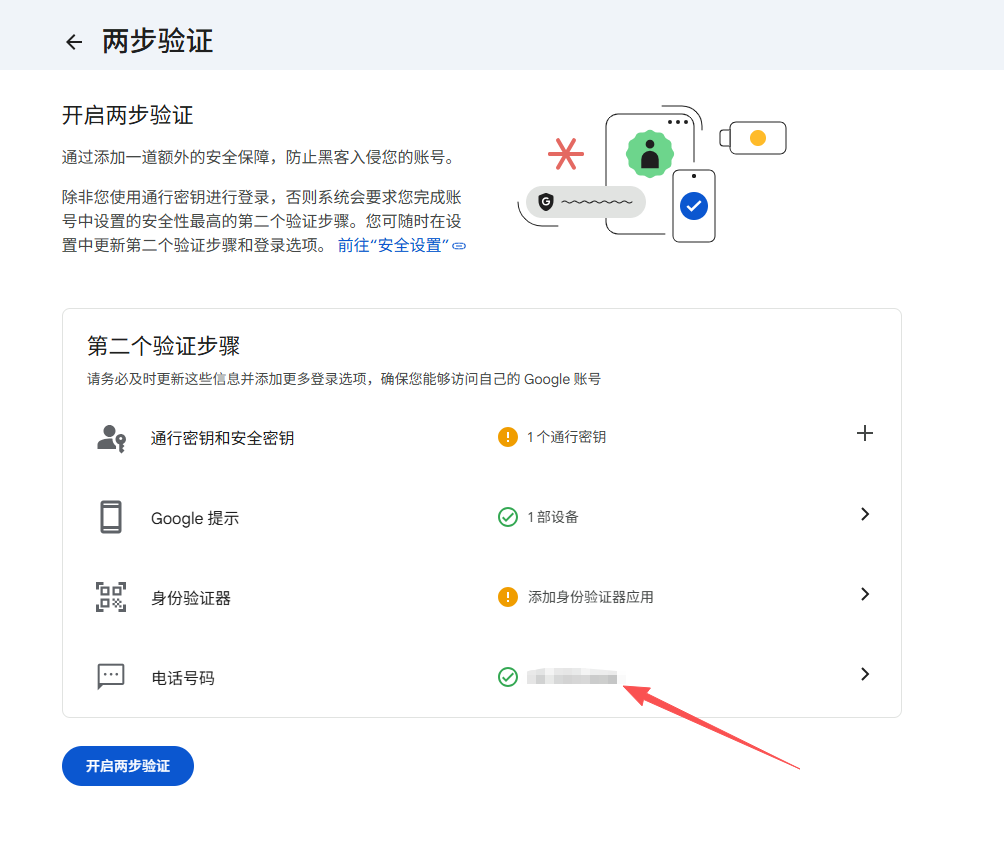The width and height of the screenshot is (1004, 846).
Task: Expand the 身份验证器 row chevron
Action: pyautogui.click(x=865, y=594)
